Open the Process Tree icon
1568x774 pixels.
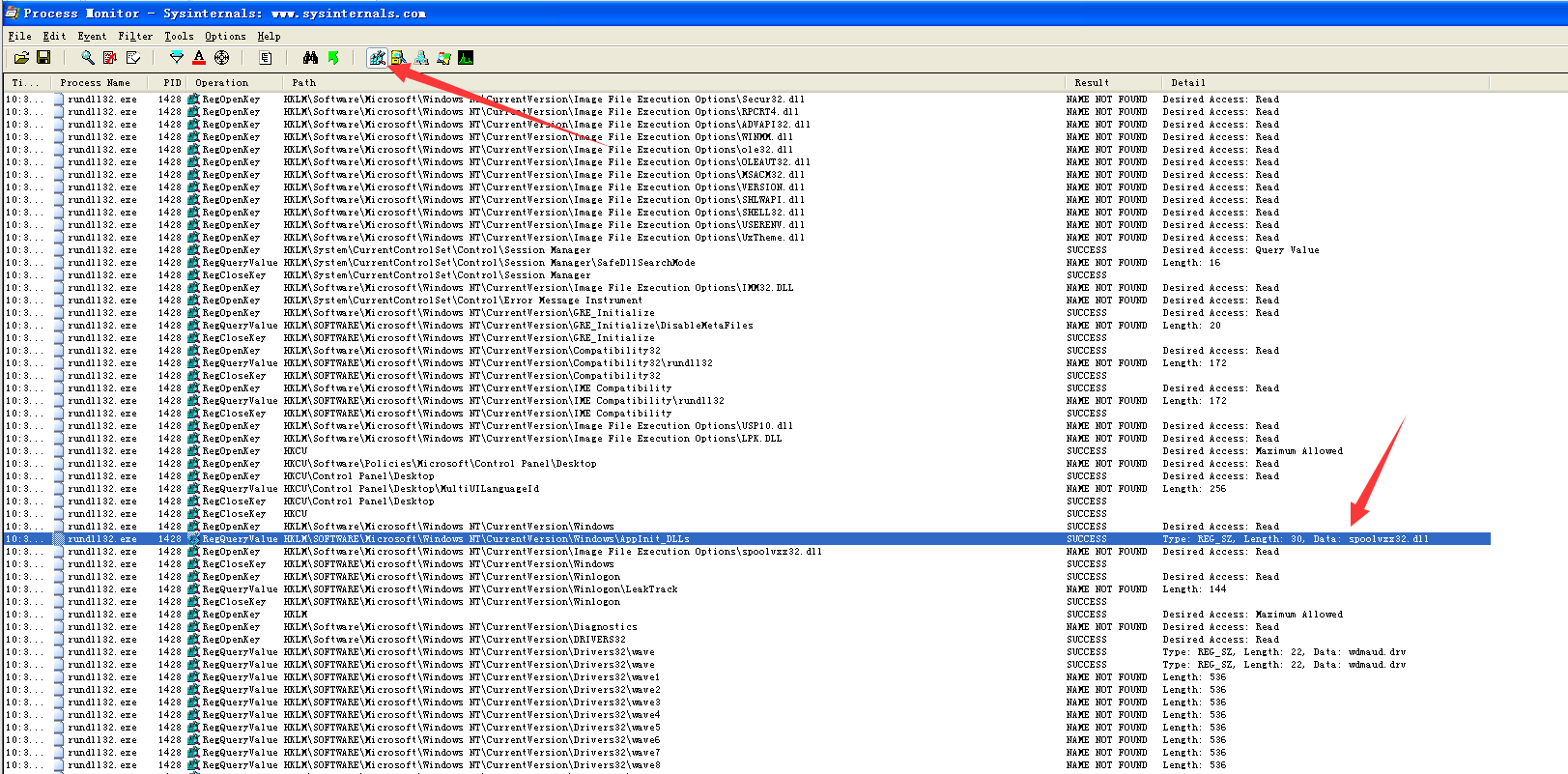266,58
